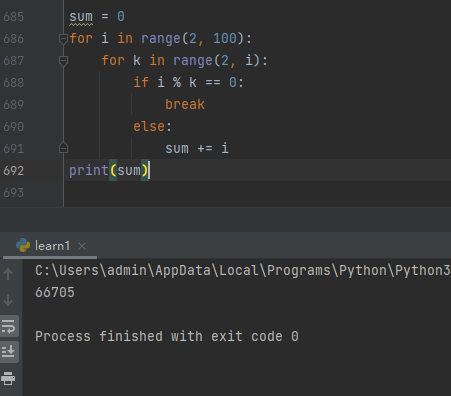Click the output value 66705
Viewport: 451px width, 396px height.
click(55, 293)
